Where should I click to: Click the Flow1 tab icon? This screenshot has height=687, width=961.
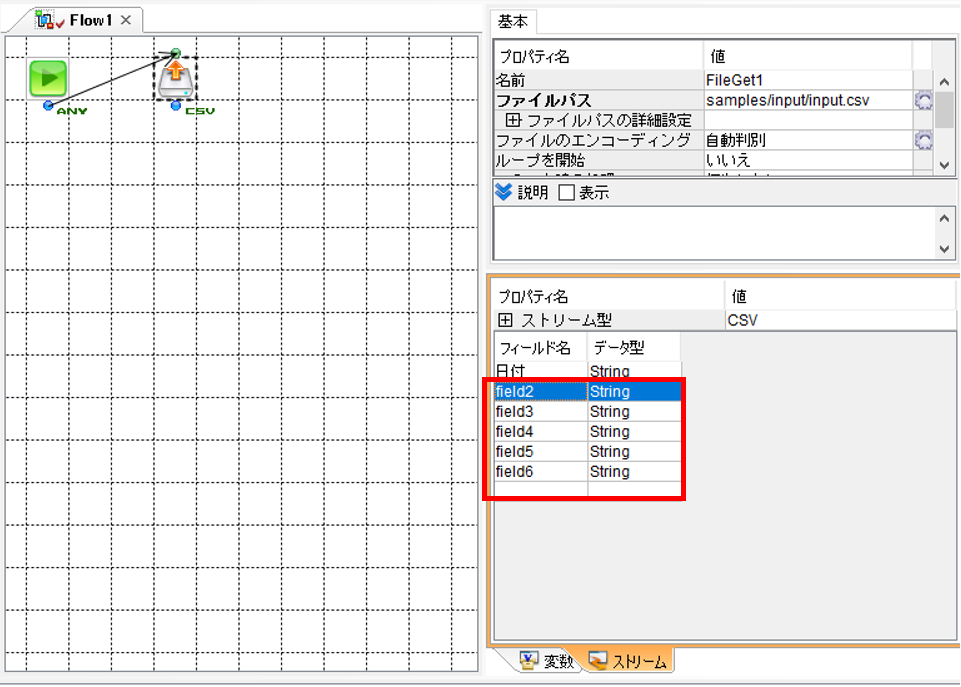click(46, 20)
